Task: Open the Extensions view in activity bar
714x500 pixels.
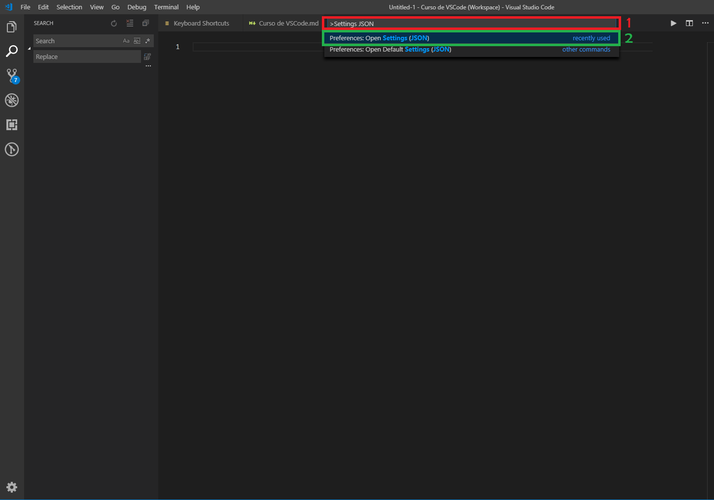Action: (12, 125)
